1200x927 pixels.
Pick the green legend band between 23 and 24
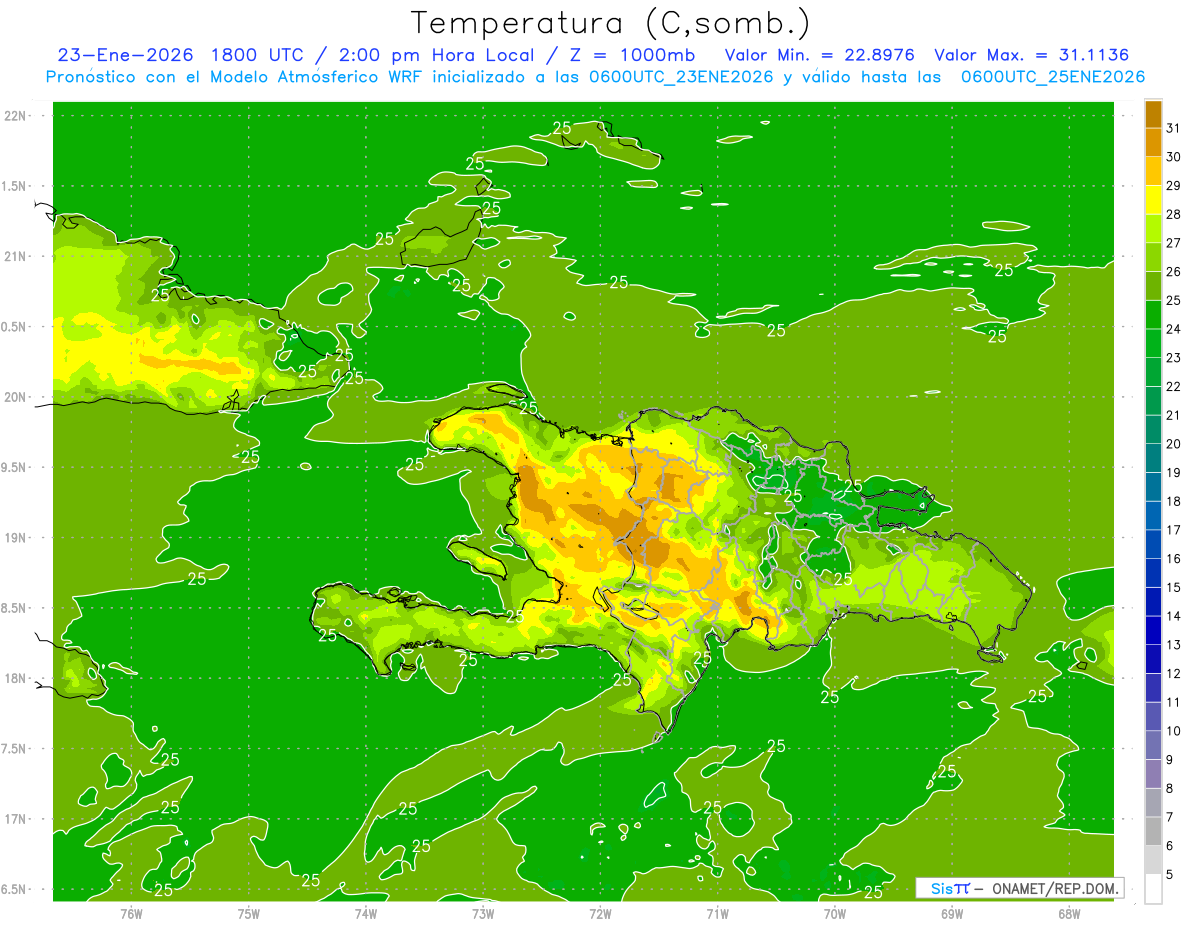(x=1153, y=343)
